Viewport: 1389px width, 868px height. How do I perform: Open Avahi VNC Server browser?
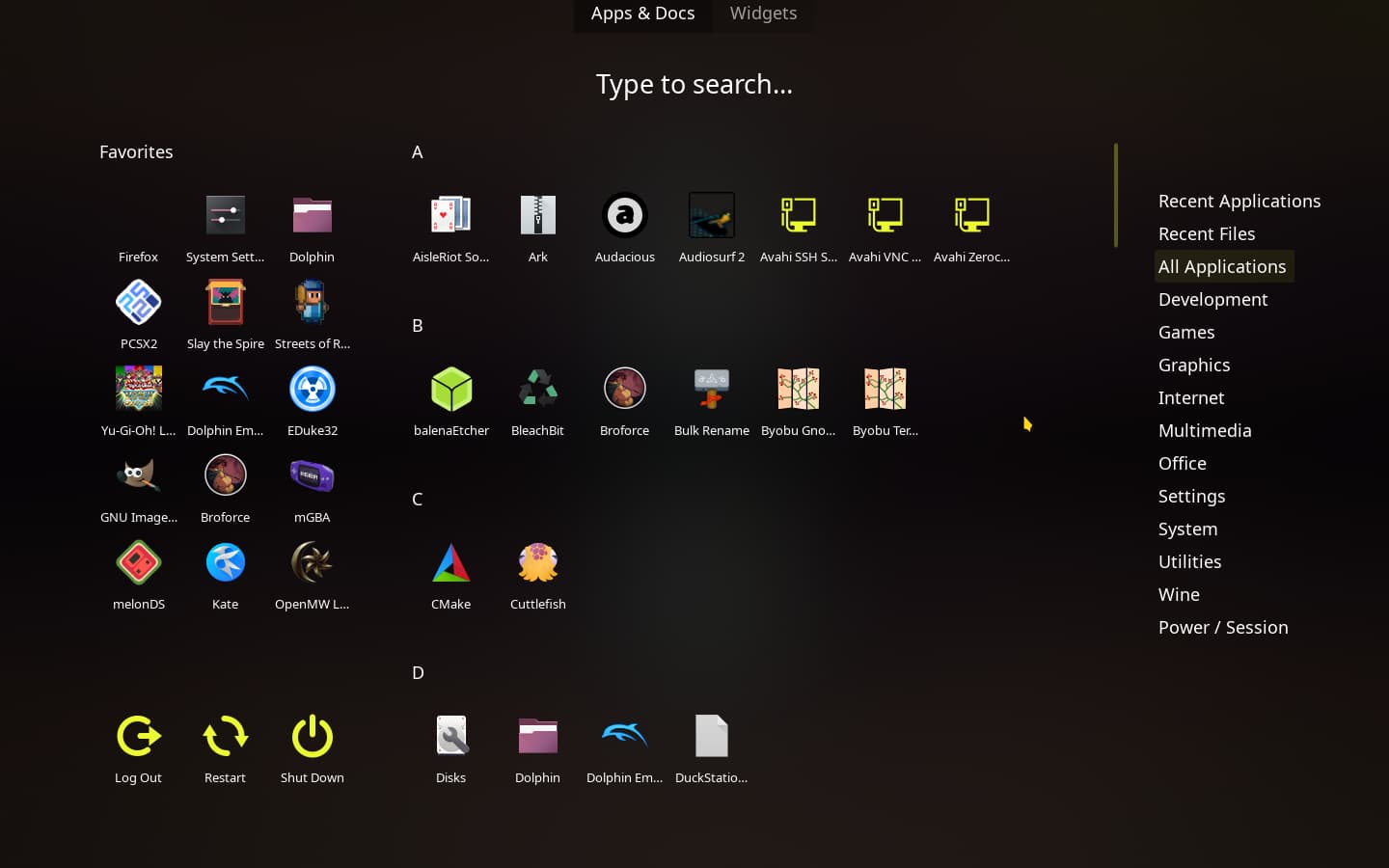885,229
